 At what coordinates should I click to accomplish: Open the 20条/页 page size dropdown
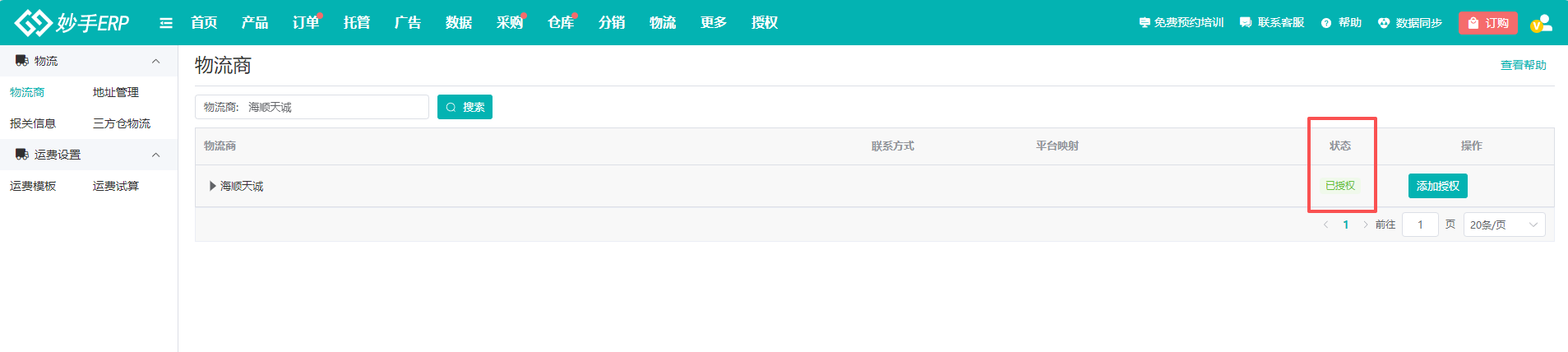(1504, 225)
